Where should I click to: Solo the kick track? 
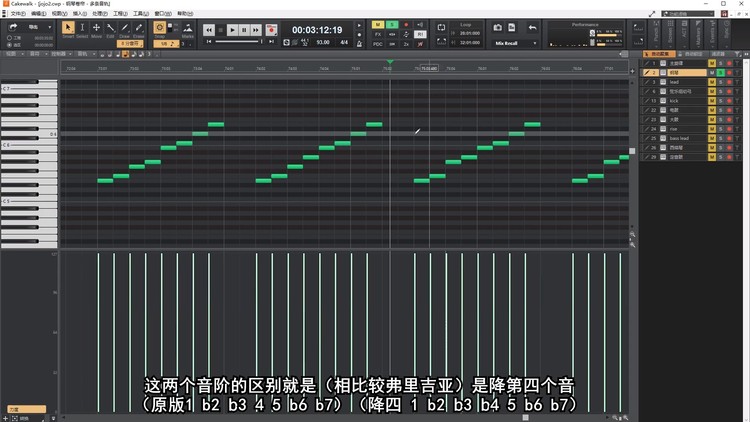coord(721,101)
